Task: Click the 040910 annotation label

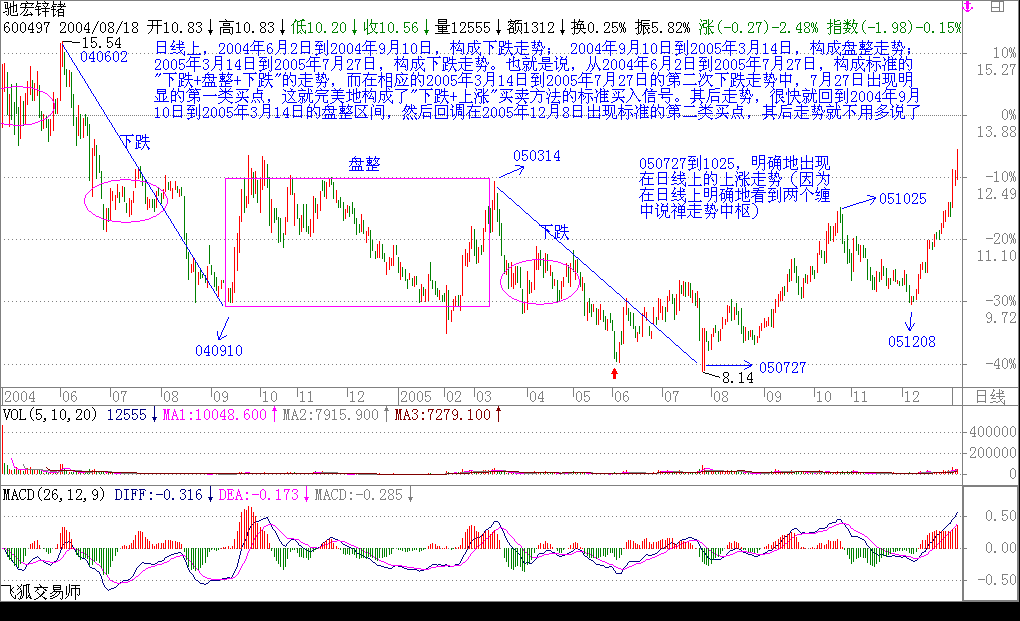Action: [x=218, y=350]
